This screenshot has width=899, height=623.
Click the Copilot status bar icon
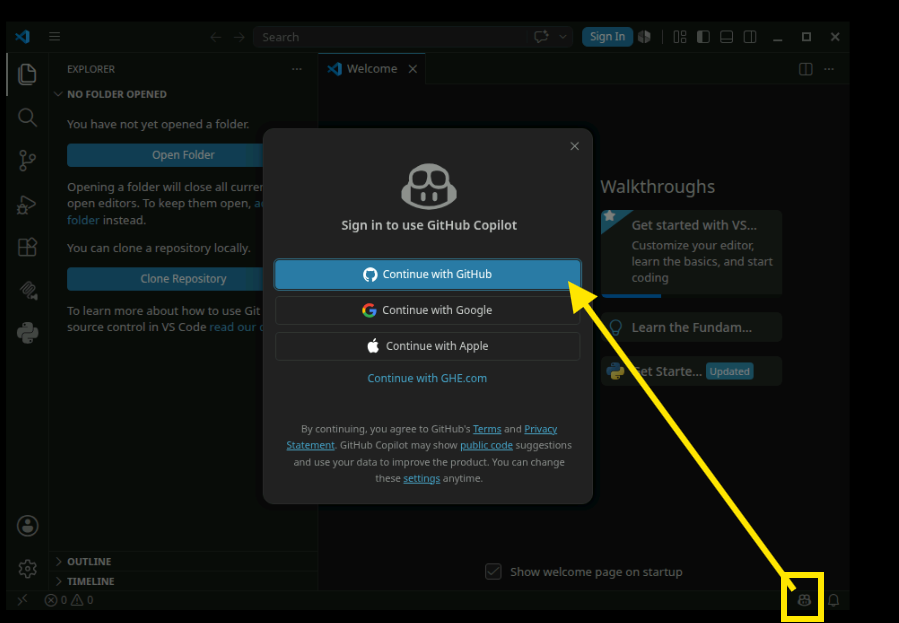804,600
